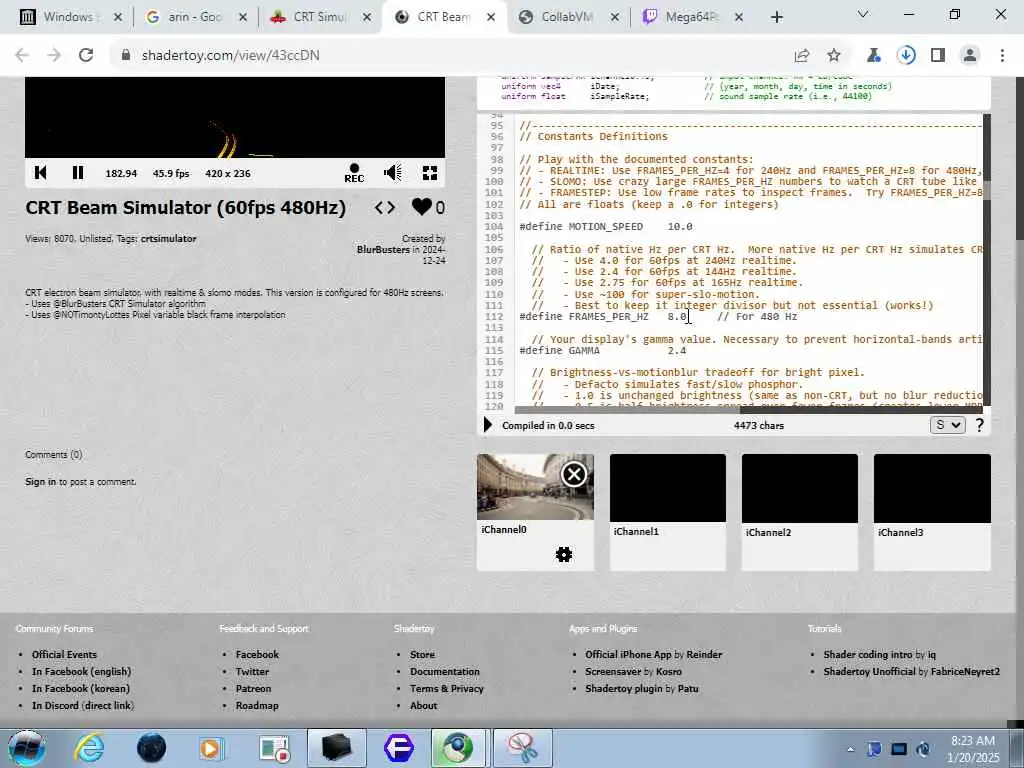Image resolution: width=1024 pixels, height=768 pixels.
Task: Open the Windows Start menu
Action: point(27,748)
